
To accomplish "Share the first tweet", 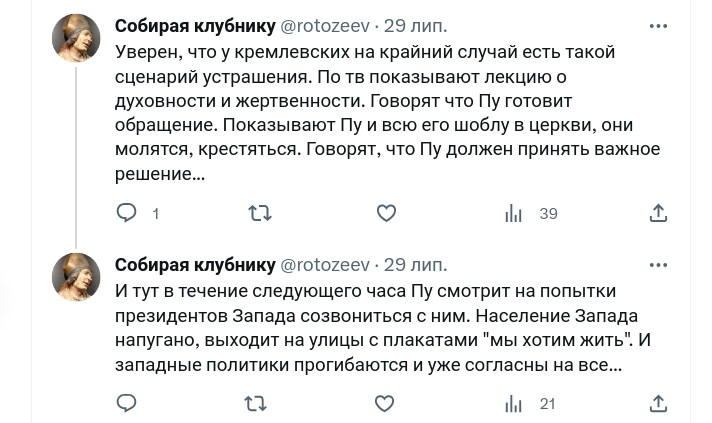I will tap(658, 213).
